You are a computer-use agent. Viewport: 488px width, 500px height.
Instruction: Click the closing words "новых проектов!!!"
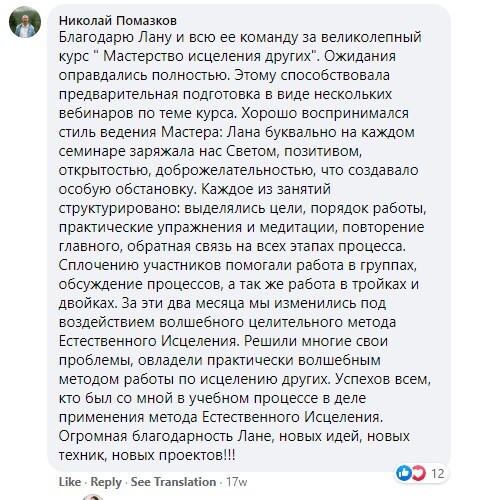click(x=174, y=455)
